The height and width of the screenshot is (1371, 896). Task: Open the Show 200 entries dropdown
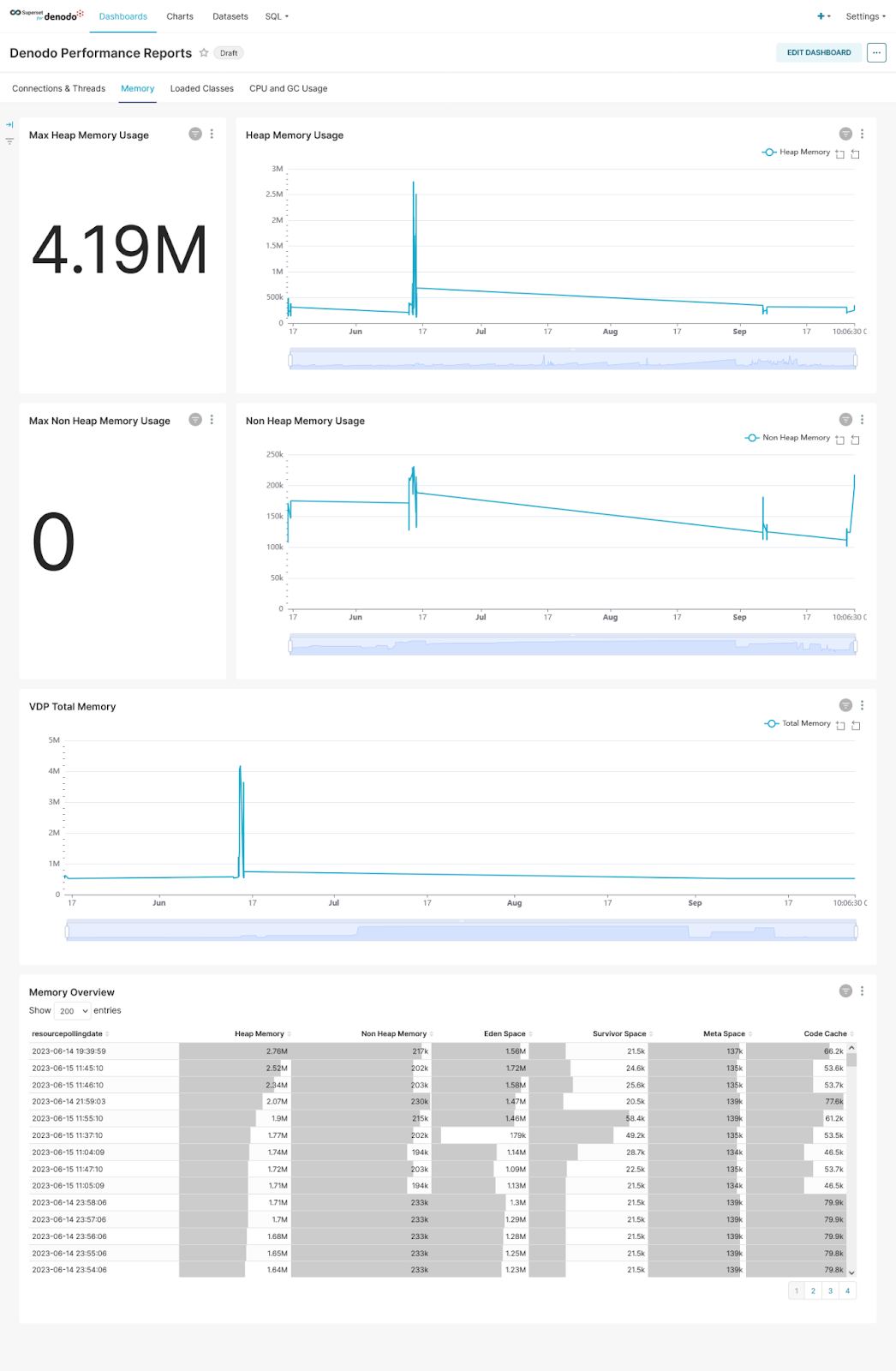pyautogui.click(x=73, y=1011)
